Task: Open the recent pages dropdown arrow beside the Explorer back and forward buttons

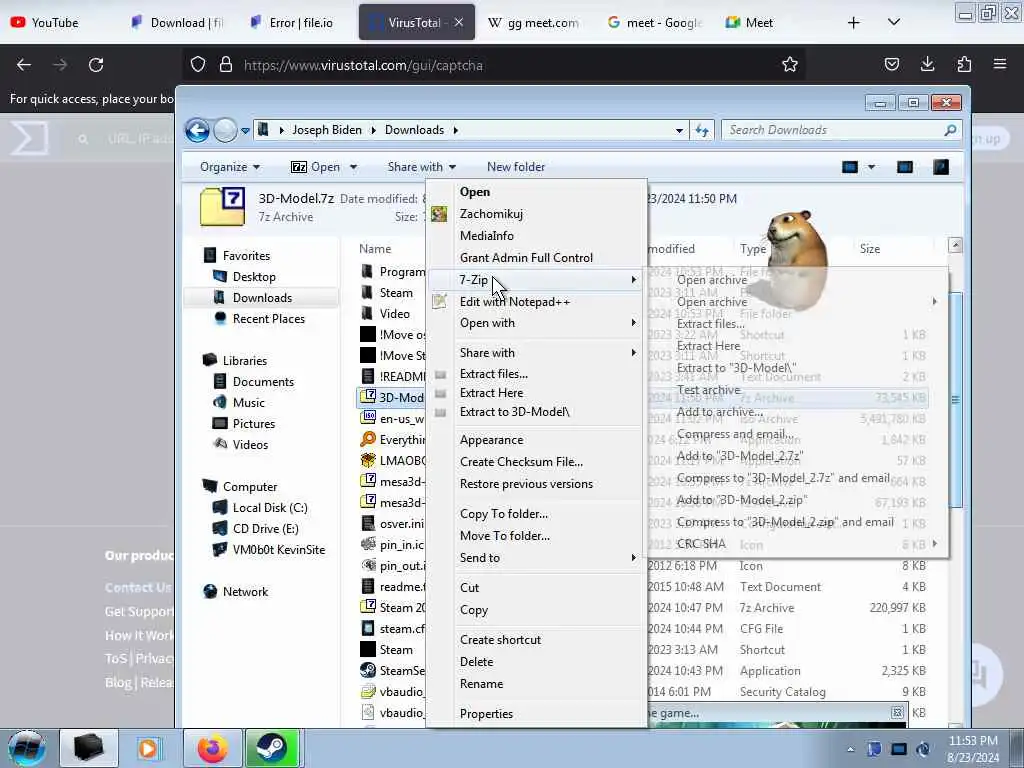Action: (x=246, y=131)
